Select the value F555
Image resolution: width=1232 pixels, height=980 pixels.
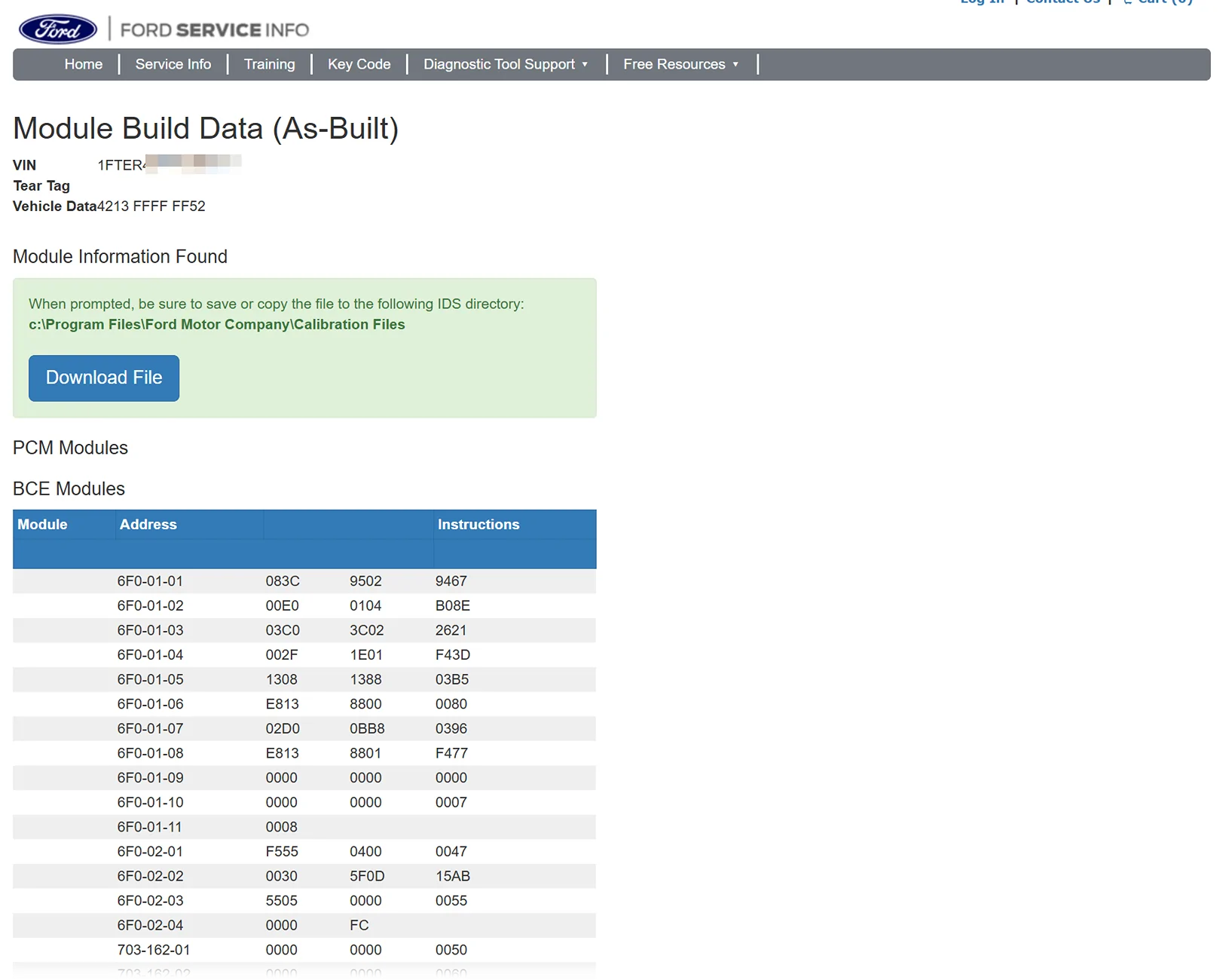coord(282,851)
